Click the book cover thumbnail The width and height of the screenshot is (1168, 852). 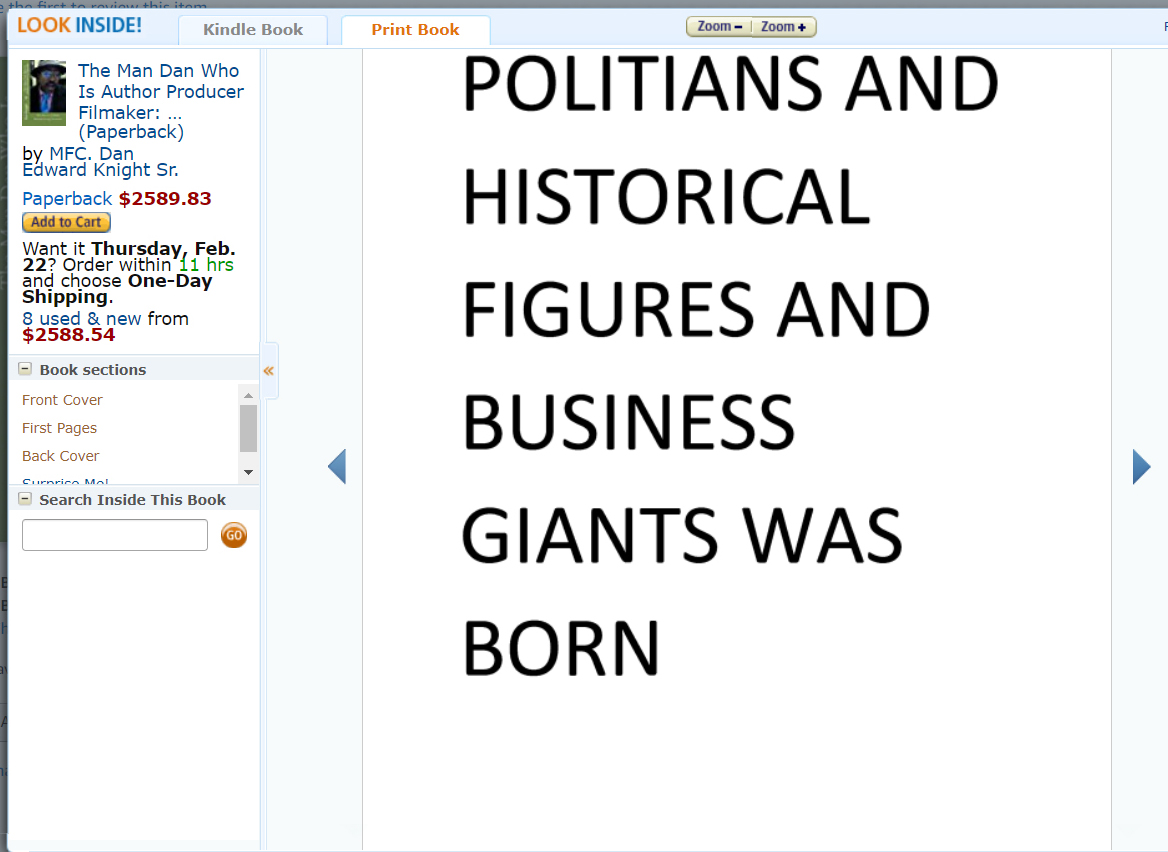(44, 93)
